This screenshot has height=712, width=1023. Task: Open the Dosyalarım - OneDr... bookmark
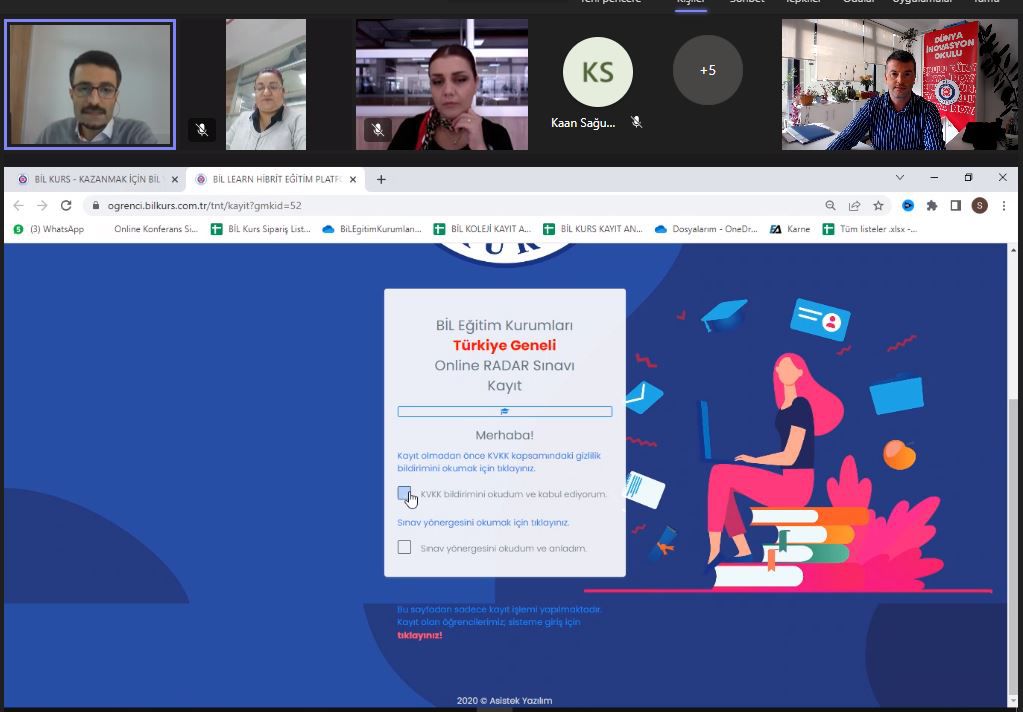tap(707, 229)
